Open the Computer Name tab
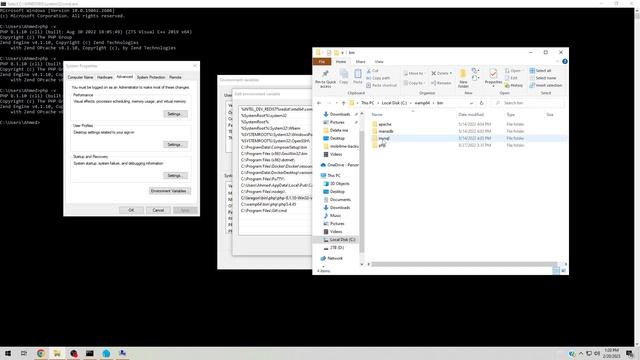This screenshot has width=640, height=360. [x=80, y=77]
